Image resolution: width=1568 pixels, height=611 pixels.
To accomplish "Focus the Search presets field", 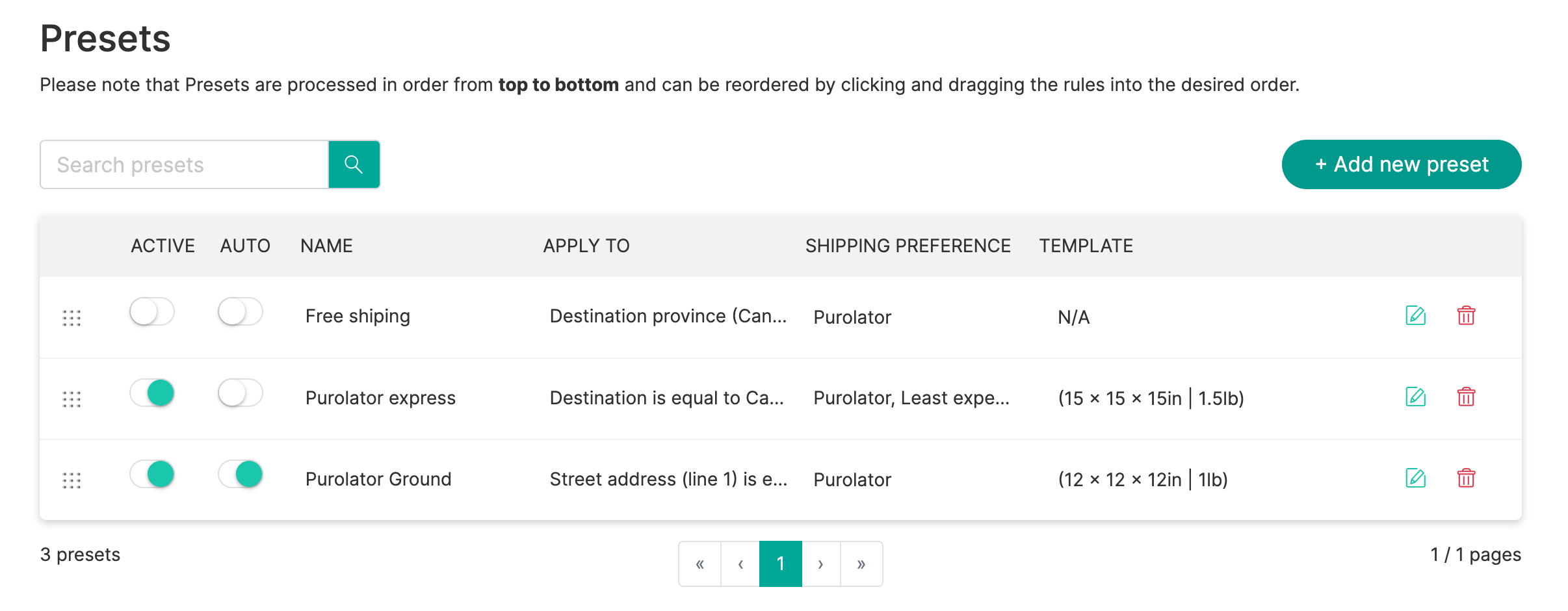I will click(185, 164).
